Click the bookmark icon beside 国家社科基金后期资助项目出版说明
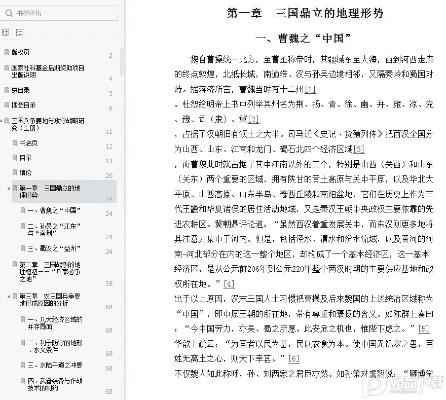The width and height of the screenshot is (446, 400). [x=6, y=68]
